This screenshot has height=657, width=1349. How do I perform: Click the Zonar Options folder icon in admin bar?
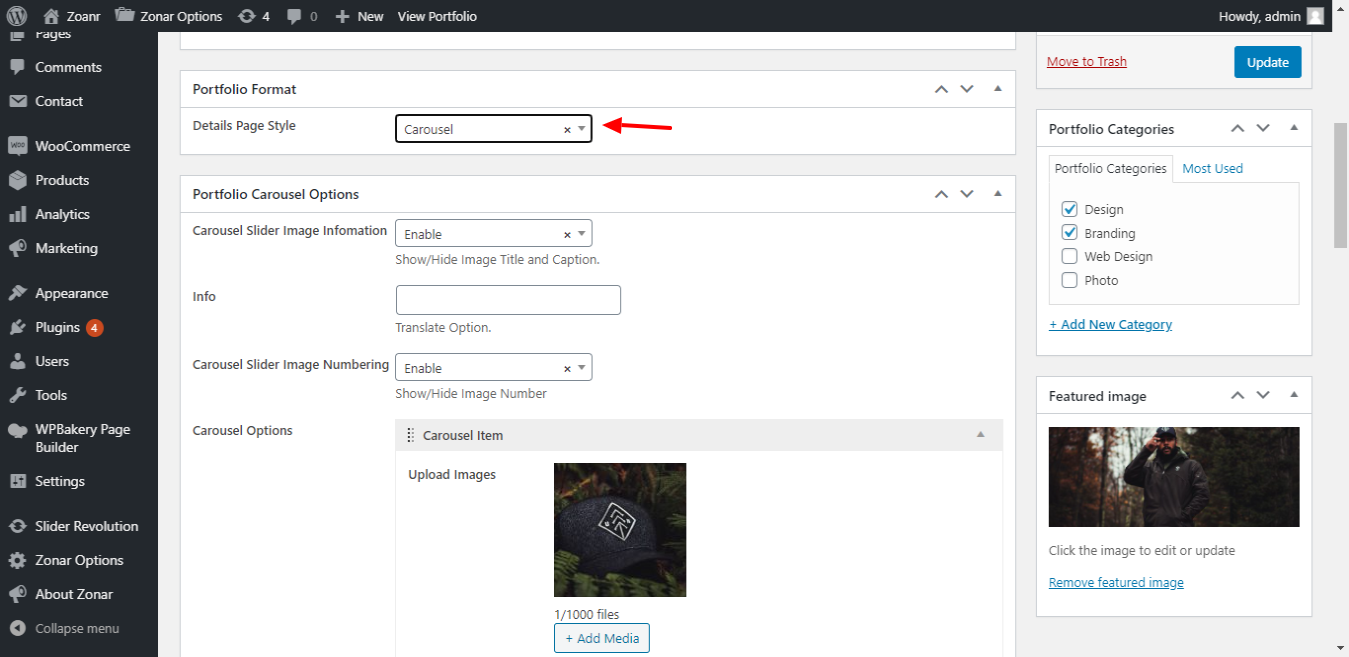tap(125, 16)
